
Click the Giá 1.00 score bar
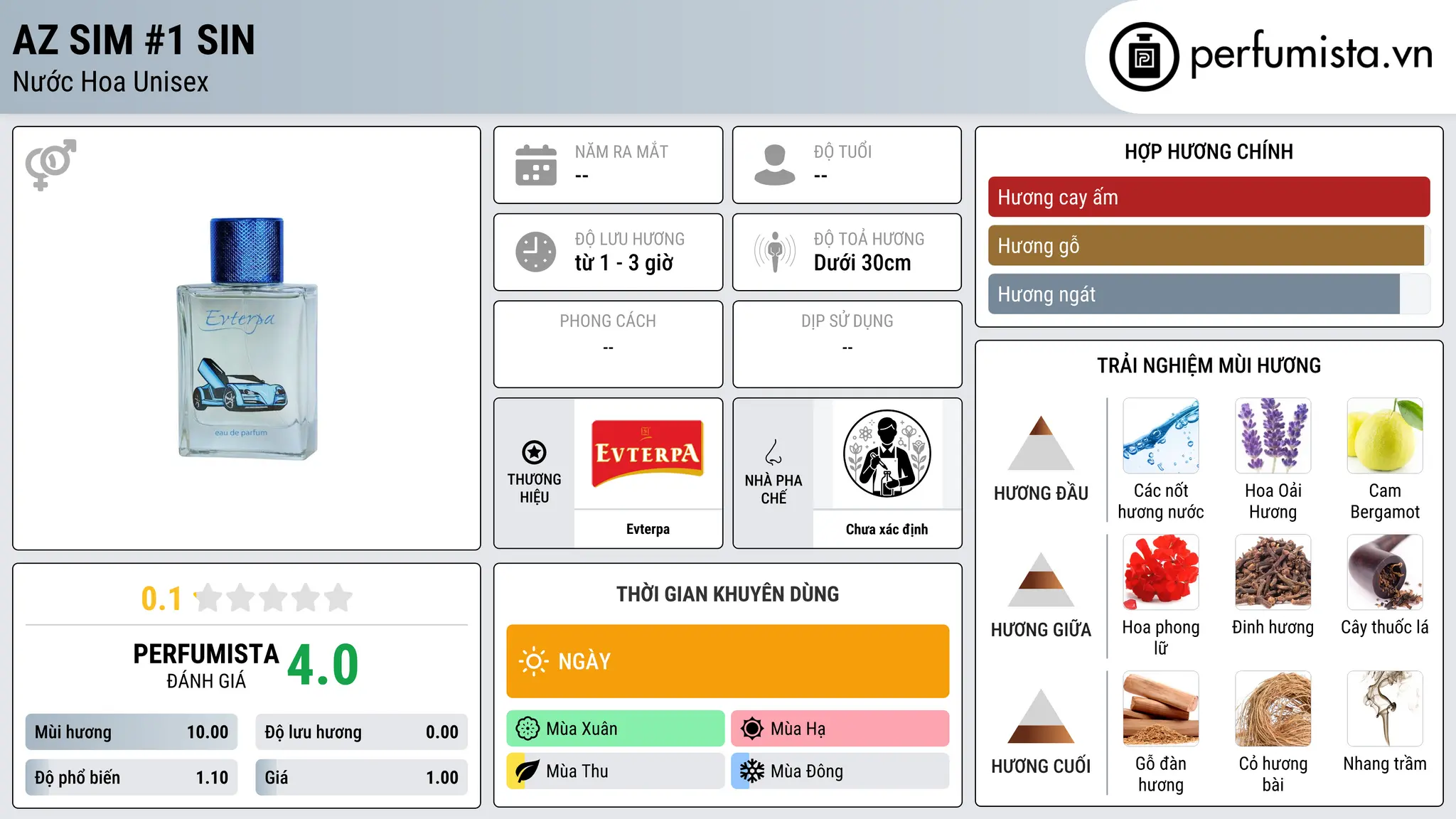pos(361,777)
